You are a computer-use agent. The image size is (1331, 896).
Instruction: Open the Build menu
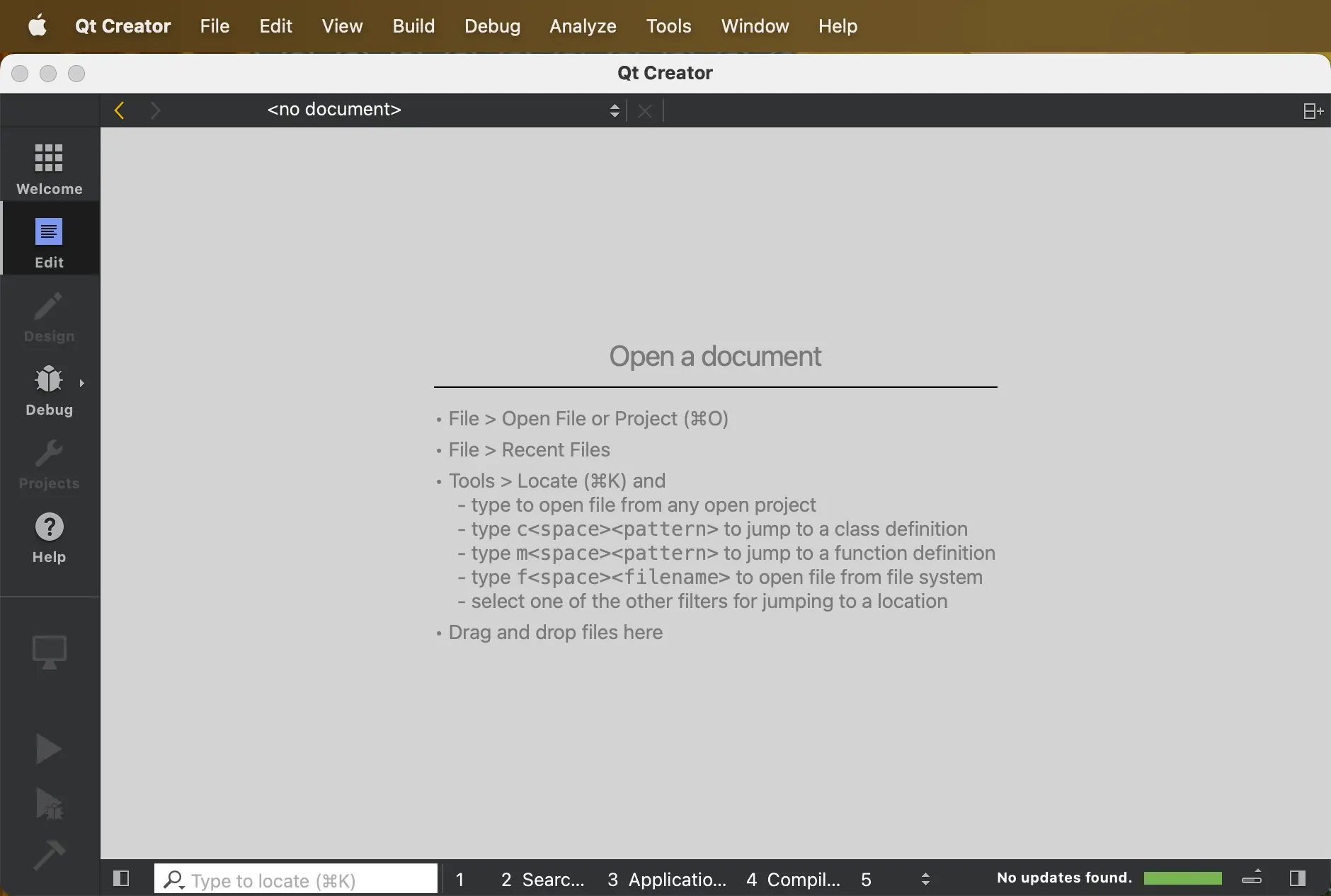pos(413,26)
